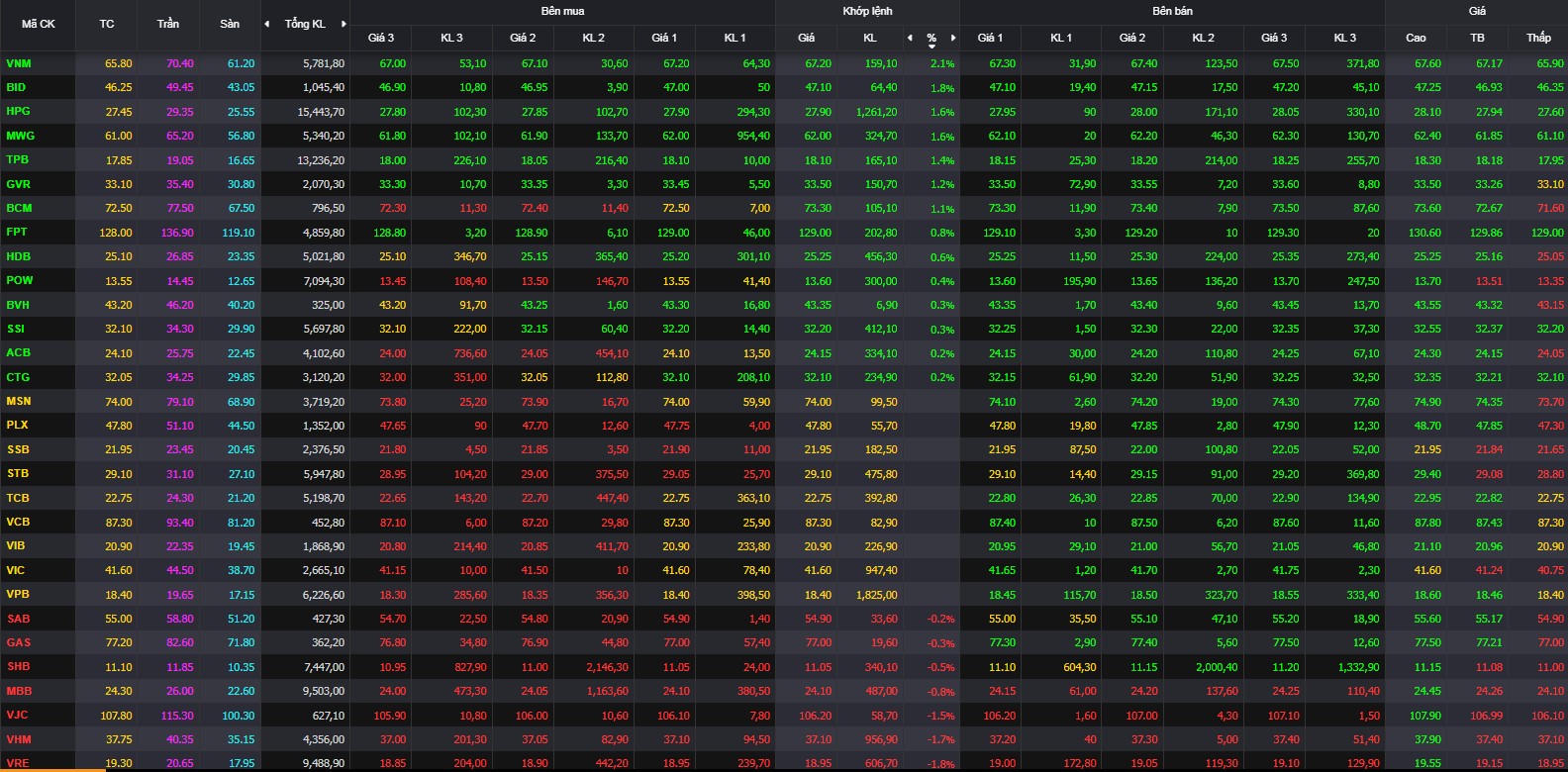Select the POW ticker symbol
The width and height of the screenshot is (1568, 772).
19,280
